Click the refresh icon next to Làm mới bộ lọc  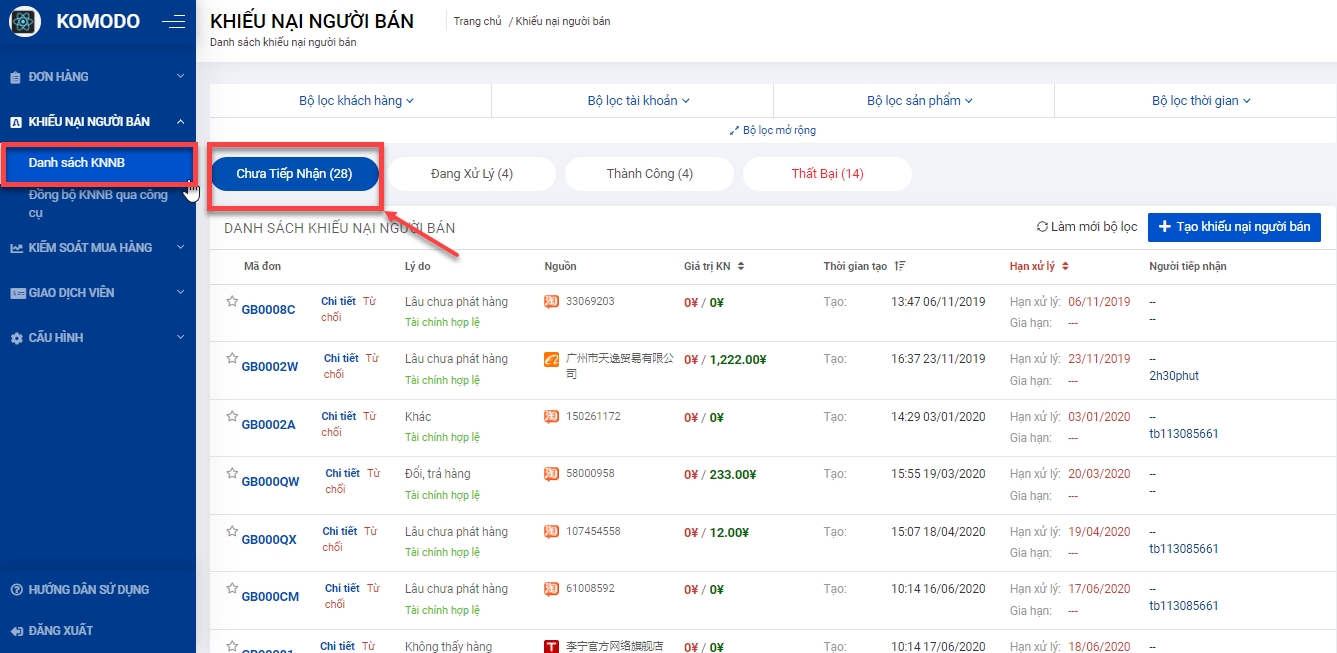pos(1042,227)
